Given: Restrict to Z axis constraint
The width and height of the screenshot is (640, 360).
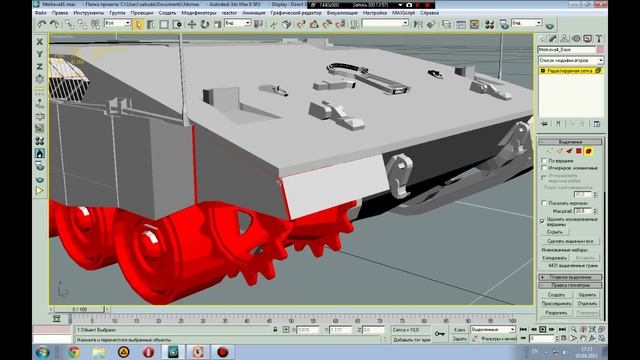Looking at the screenshot, I should pyautogui.click(x=40, y=66).
